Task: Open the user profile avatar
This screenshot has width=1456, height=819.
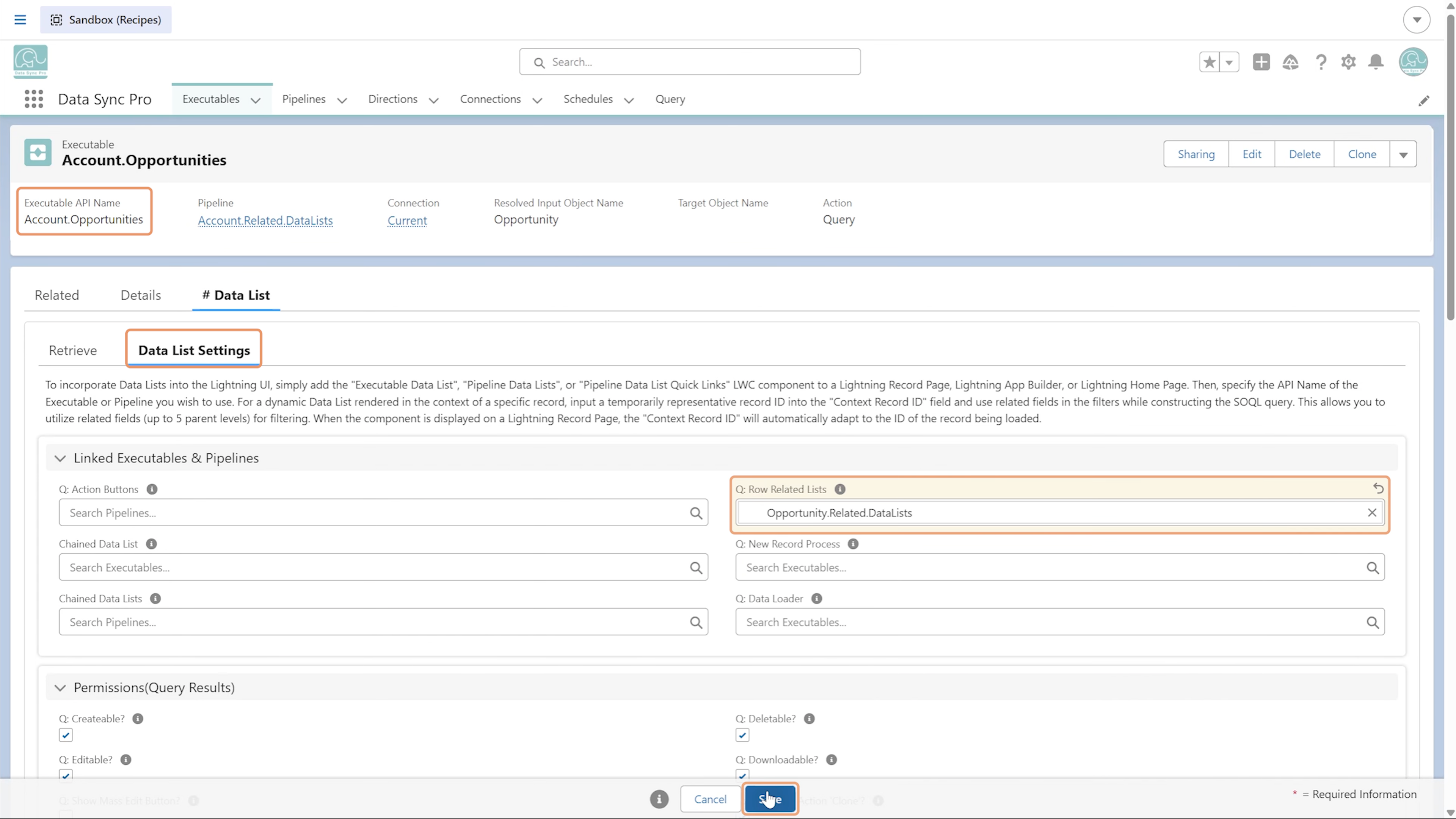Action: [1413, 61]
